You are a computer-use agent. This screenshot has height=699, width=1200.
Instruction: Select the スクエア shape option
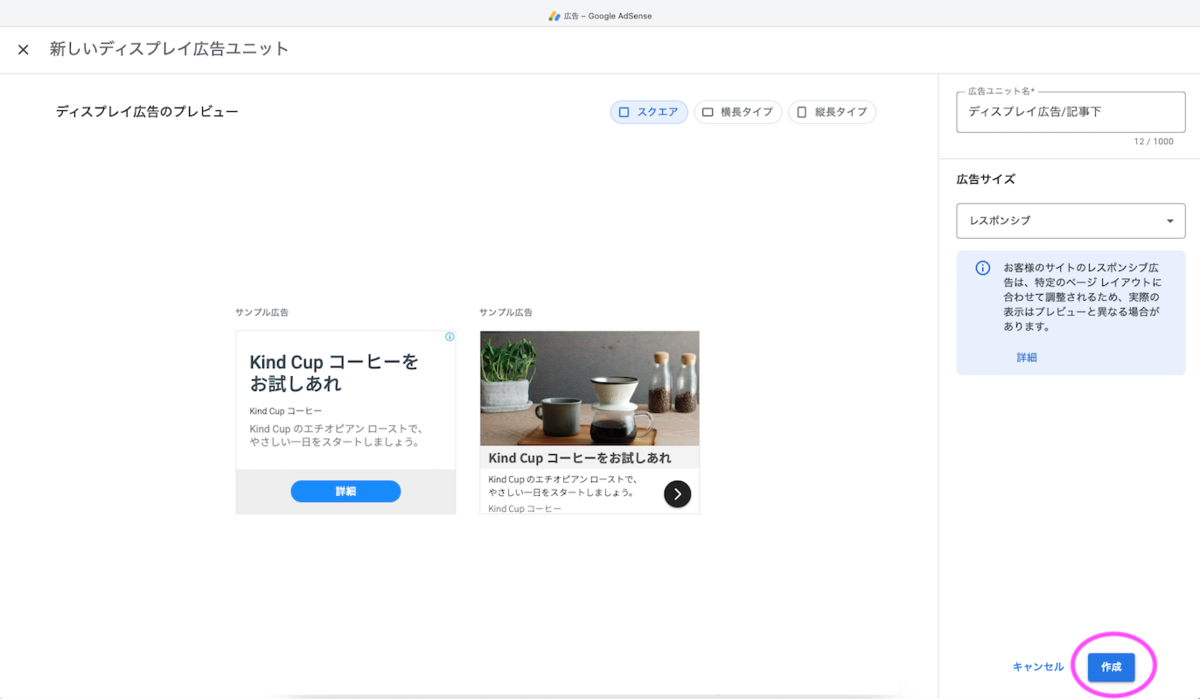point(649,112)
